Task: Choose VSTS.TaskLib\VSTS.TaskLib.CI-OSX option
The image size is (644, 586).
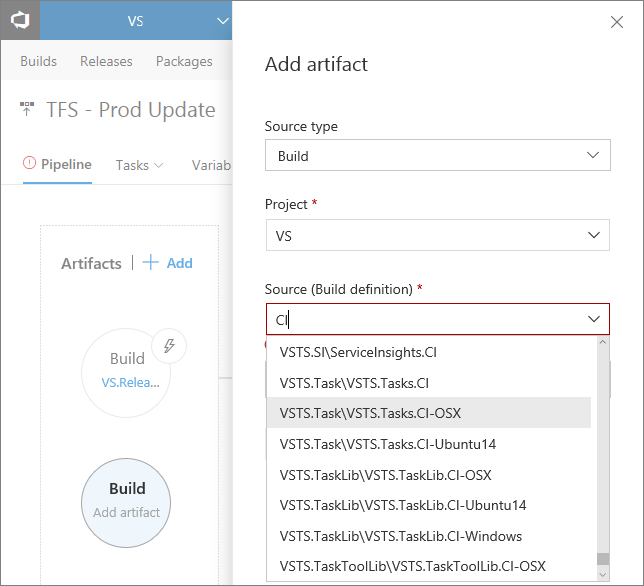Action: click(x=429, y=475)
